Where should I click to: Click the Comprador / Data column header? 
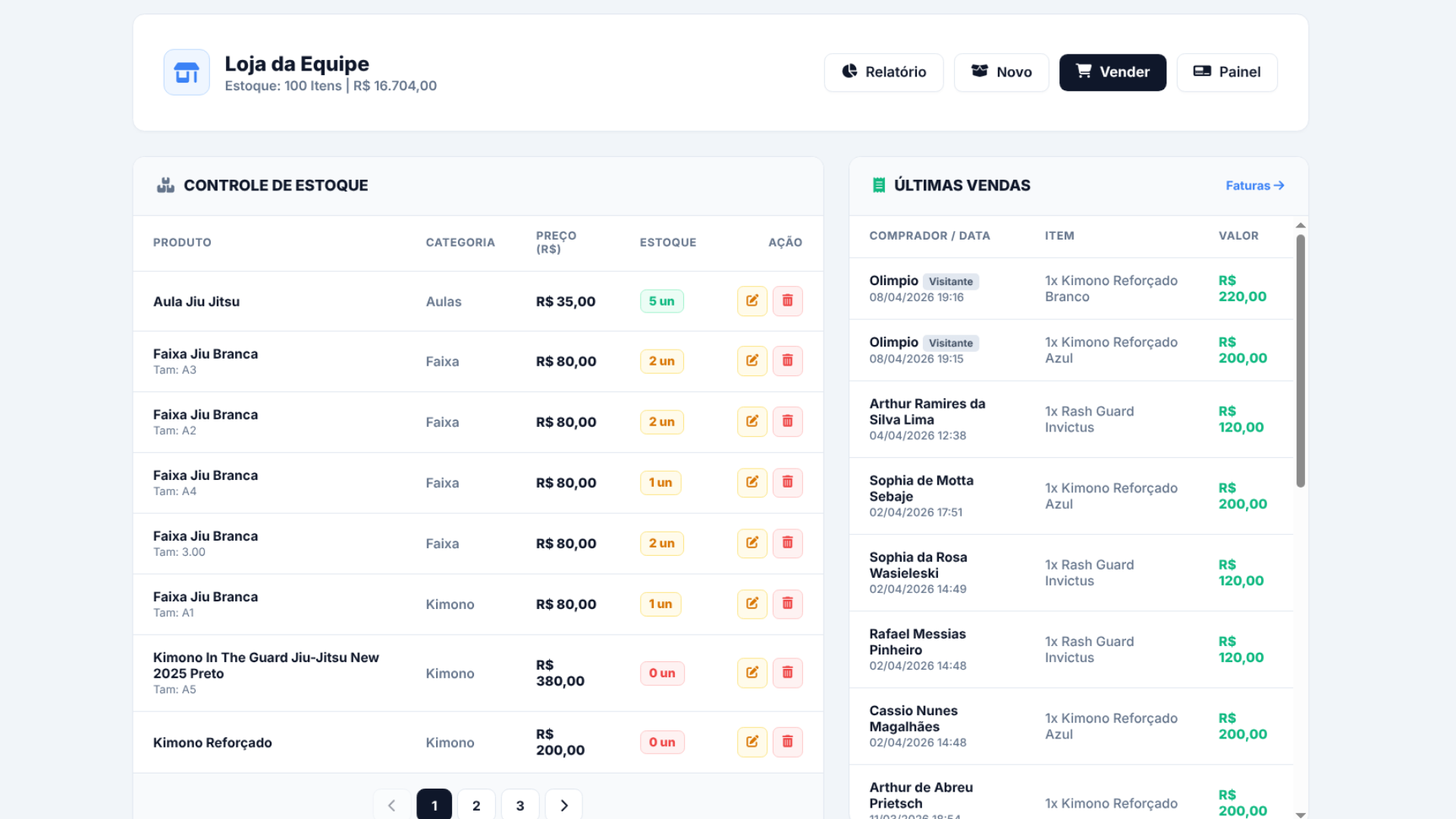[x=930, y=236]
